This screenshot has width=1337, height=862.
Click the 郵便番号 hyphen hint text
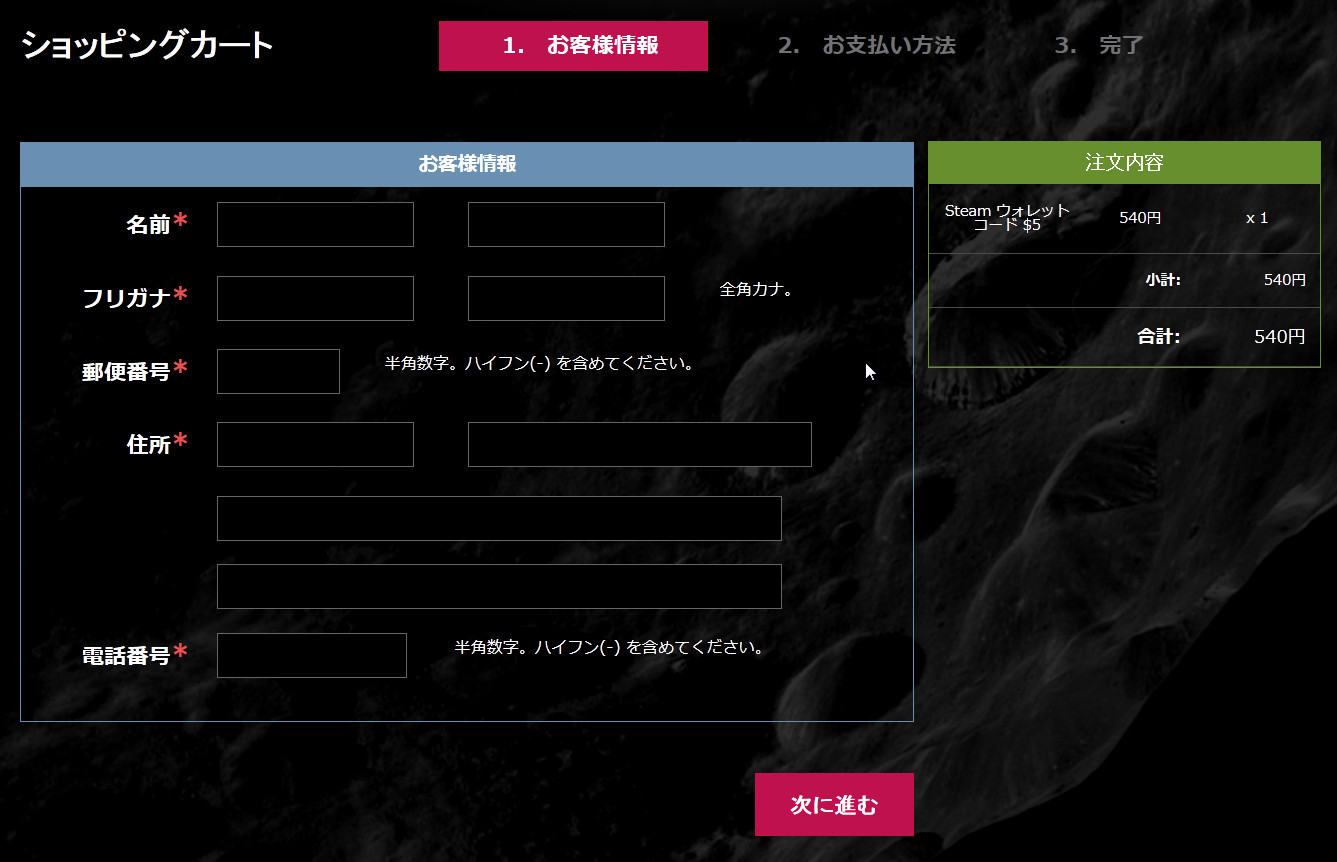coord(540,363)
